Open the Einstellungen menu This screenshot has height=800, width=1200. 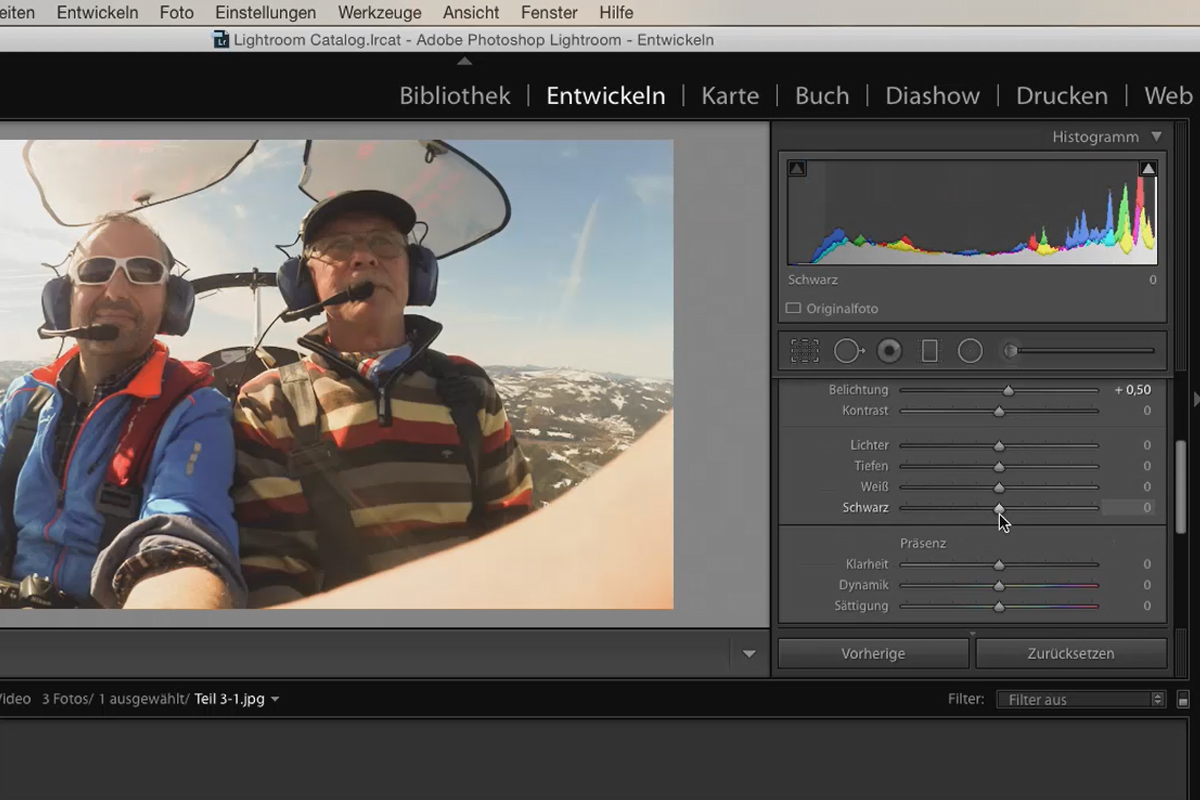click(x=266, y=13)
